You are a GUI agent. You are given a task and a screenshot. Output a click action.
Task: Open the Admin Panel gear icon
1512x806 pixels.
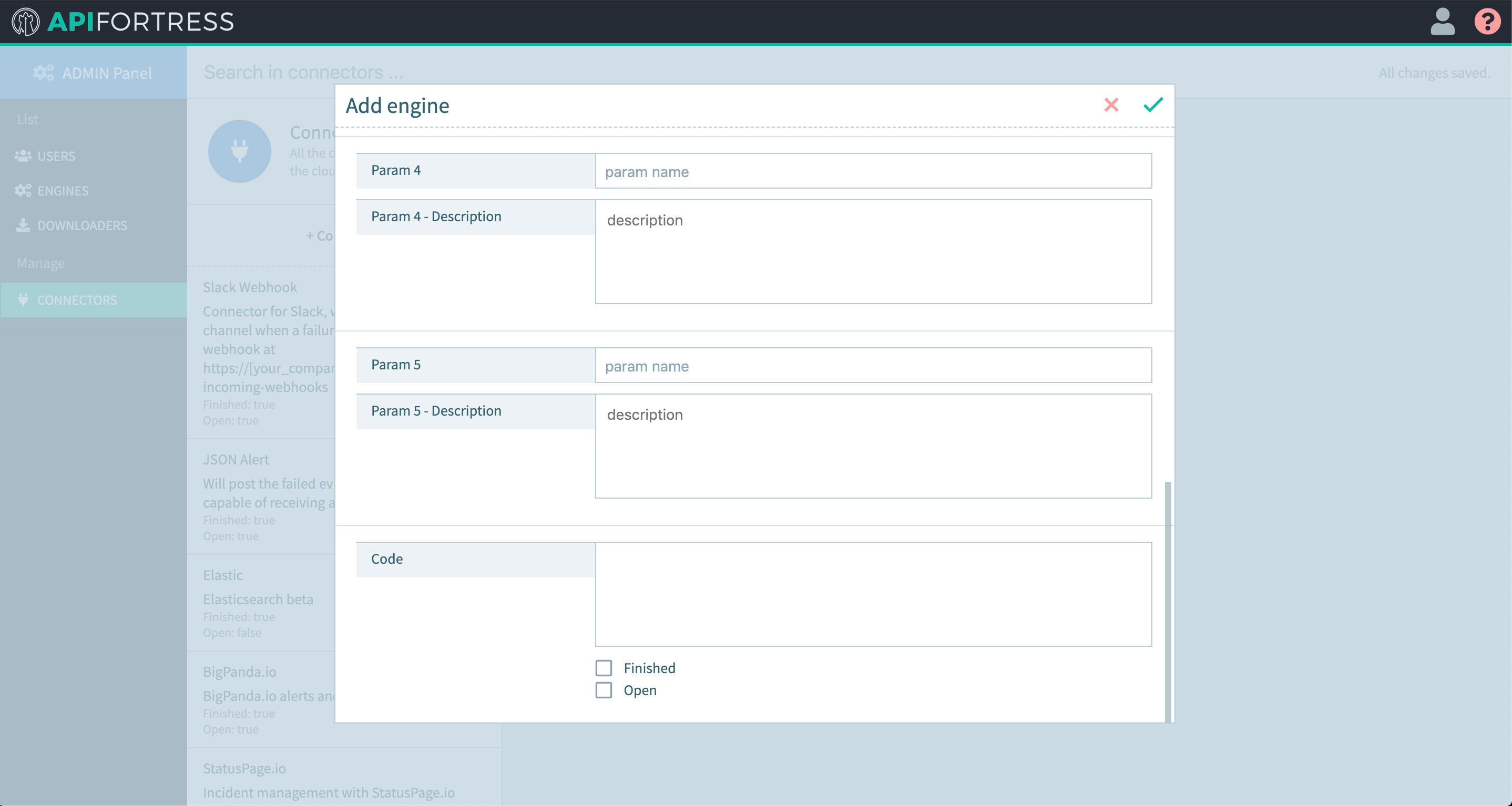[x=42, y=73]
